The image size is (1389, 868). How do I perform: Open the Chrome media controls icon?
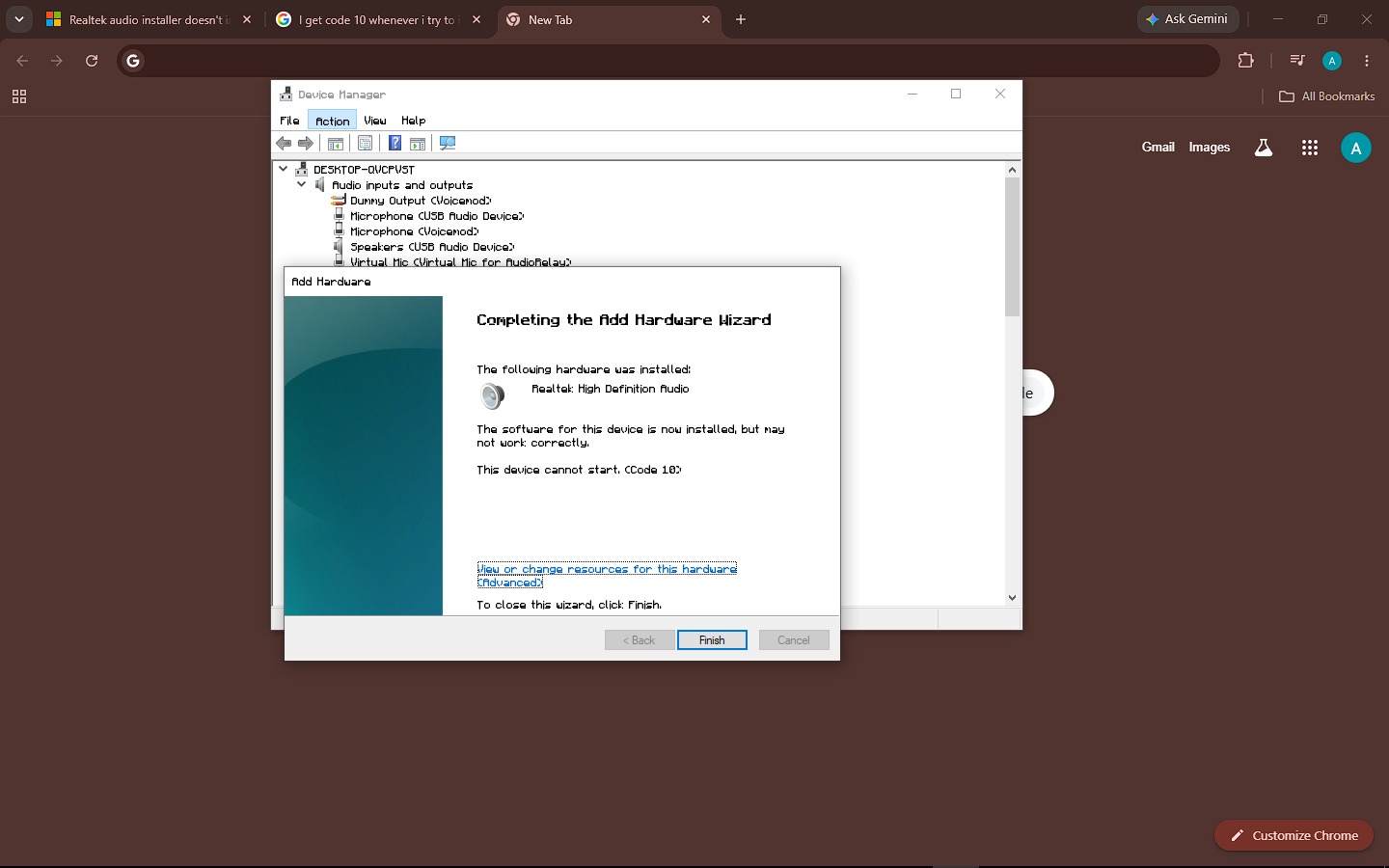1297,61
